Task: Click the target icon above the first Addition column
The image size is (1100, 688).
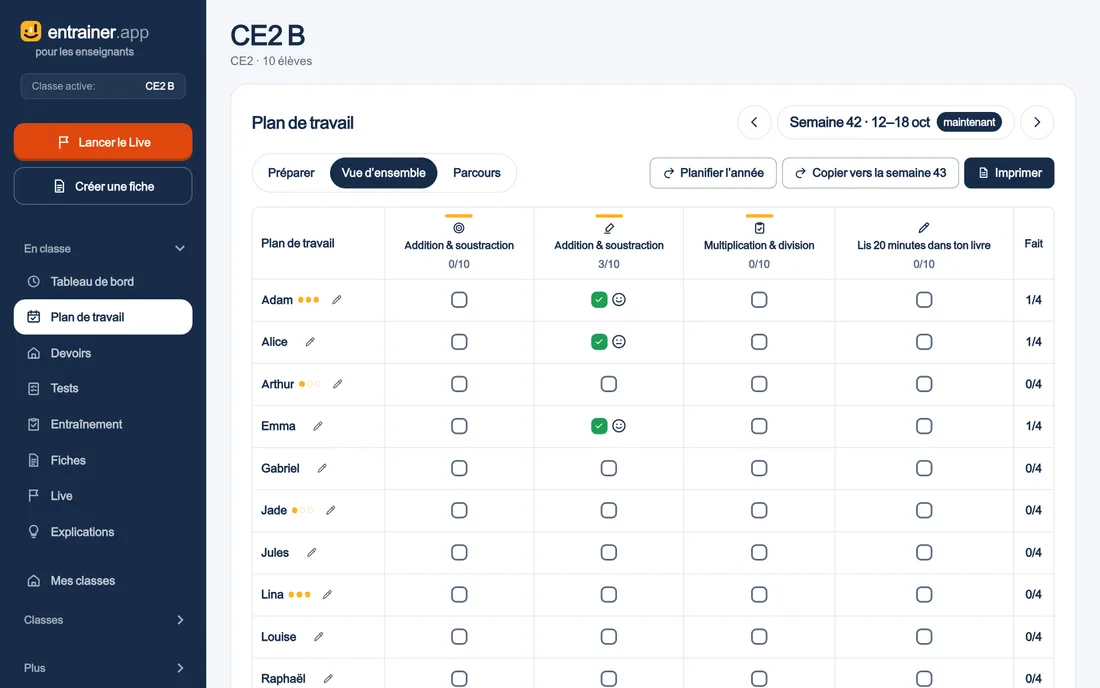Action: 459,228
